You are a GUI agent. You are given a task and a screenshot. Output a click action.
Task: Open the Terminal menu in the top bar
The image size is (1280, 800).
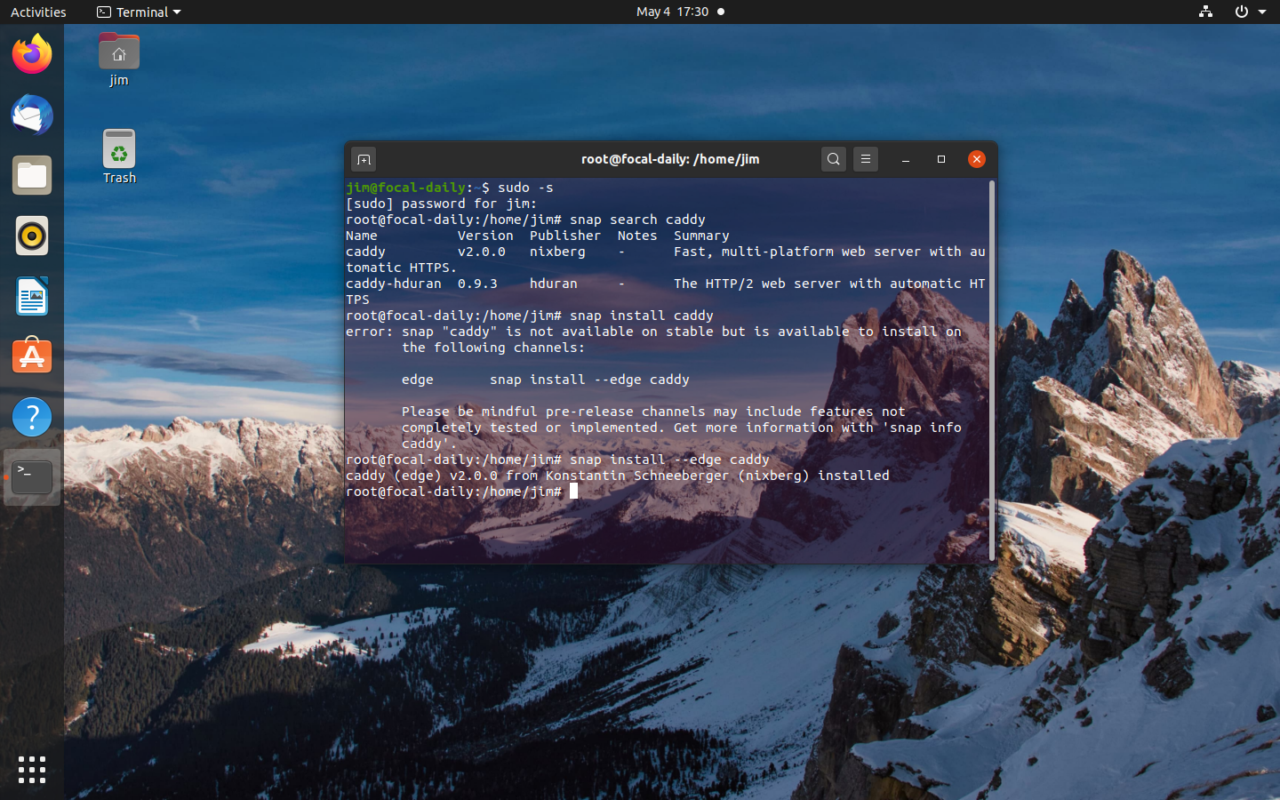pyautogui.click(x=137, y=11)
